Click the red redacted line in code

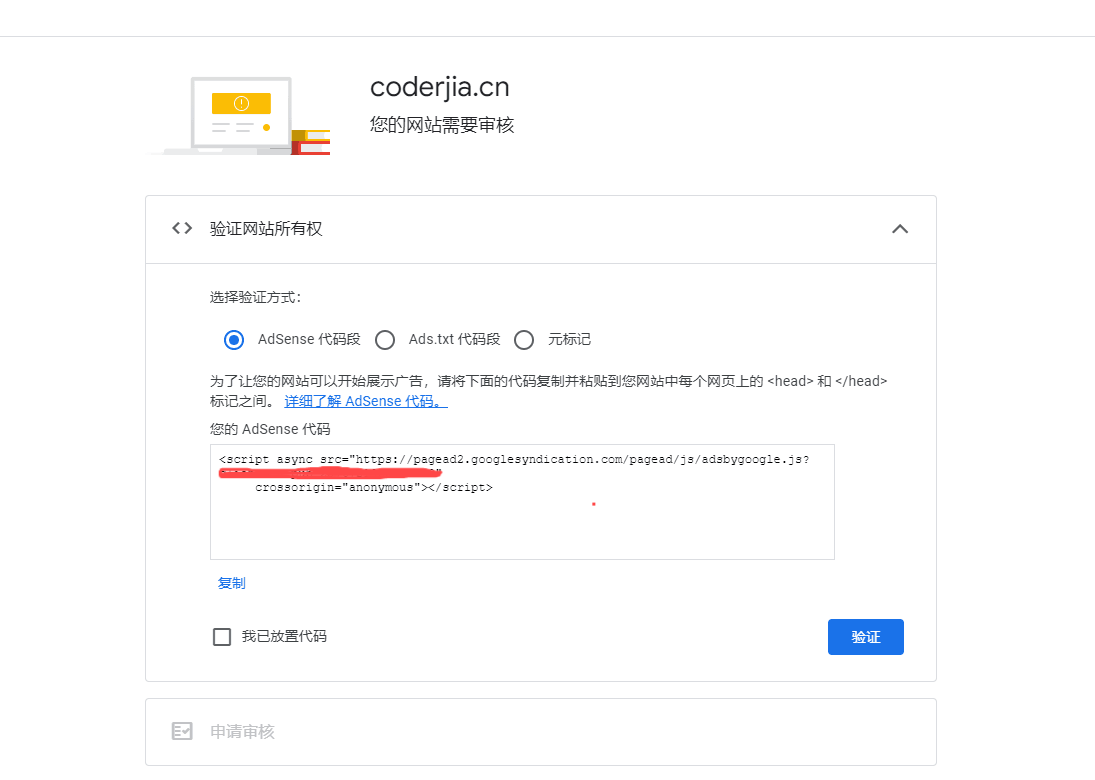(330, 473)
